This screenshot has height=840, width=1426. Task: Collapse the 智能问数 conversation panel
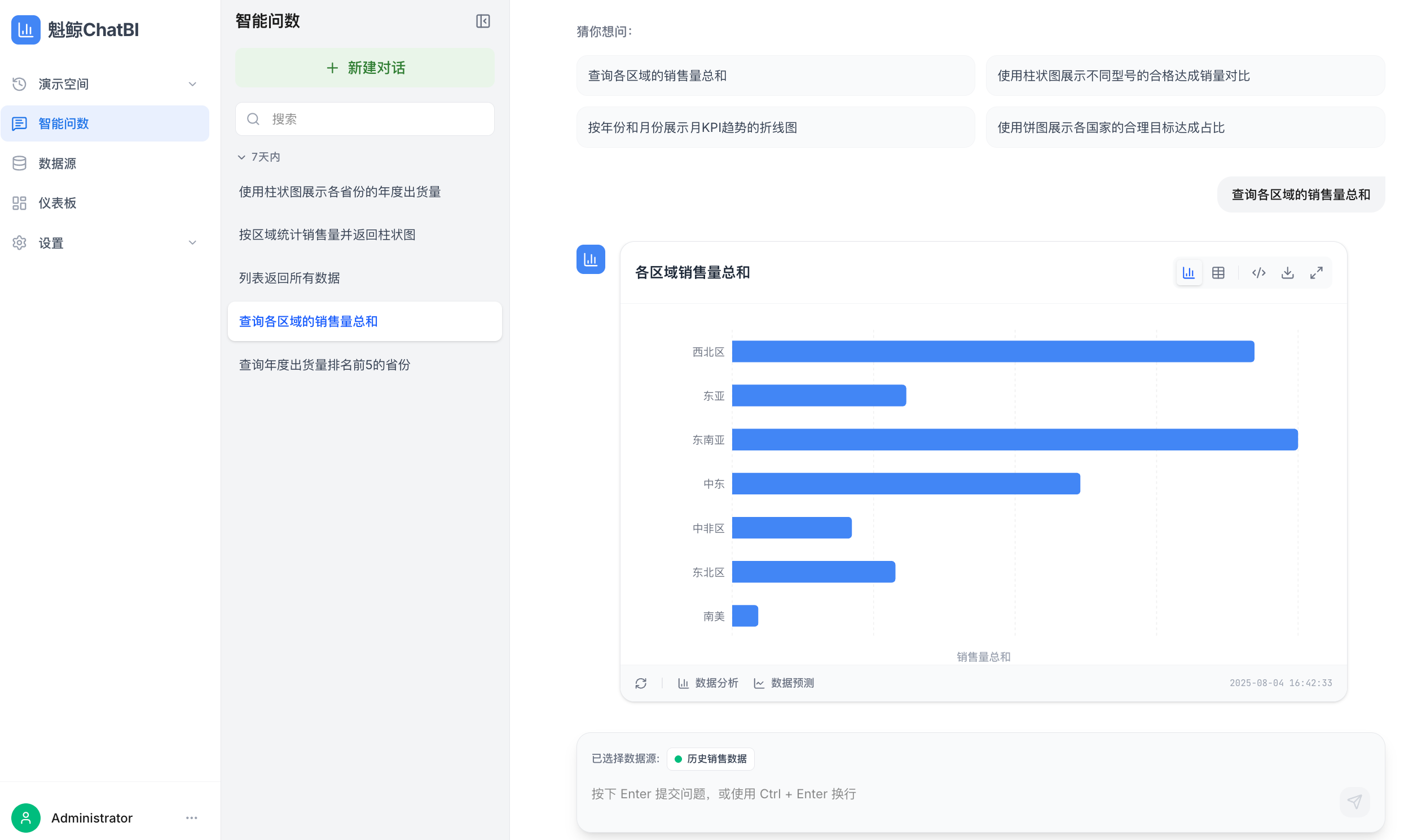(482, 21)
